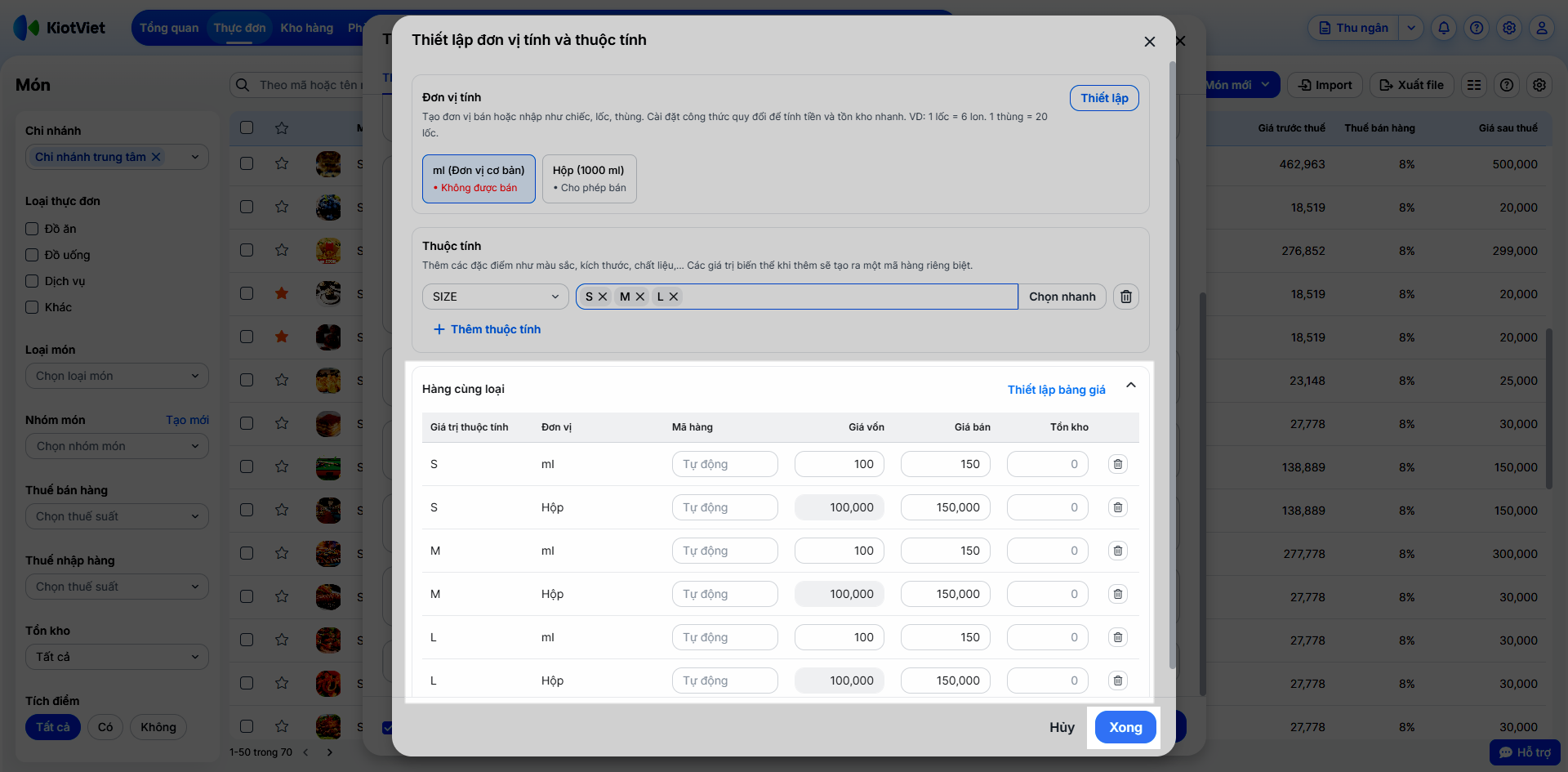Remove the M size tag
Image resolution: width=1568 pixels, height=772 pixels.
click(640, 297)
